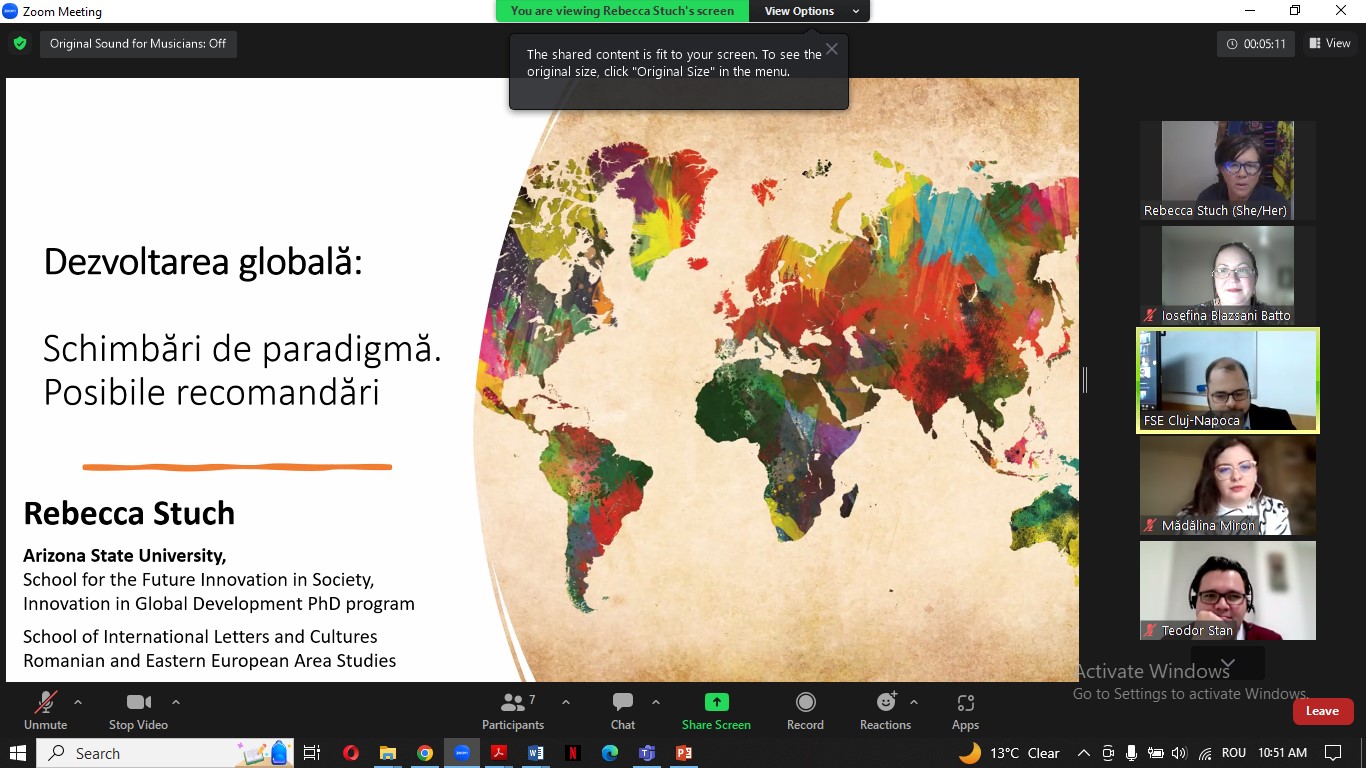Open Microsoft Teams from taskbar
This screenshot has height=768, width=1366.
(647, 753)
